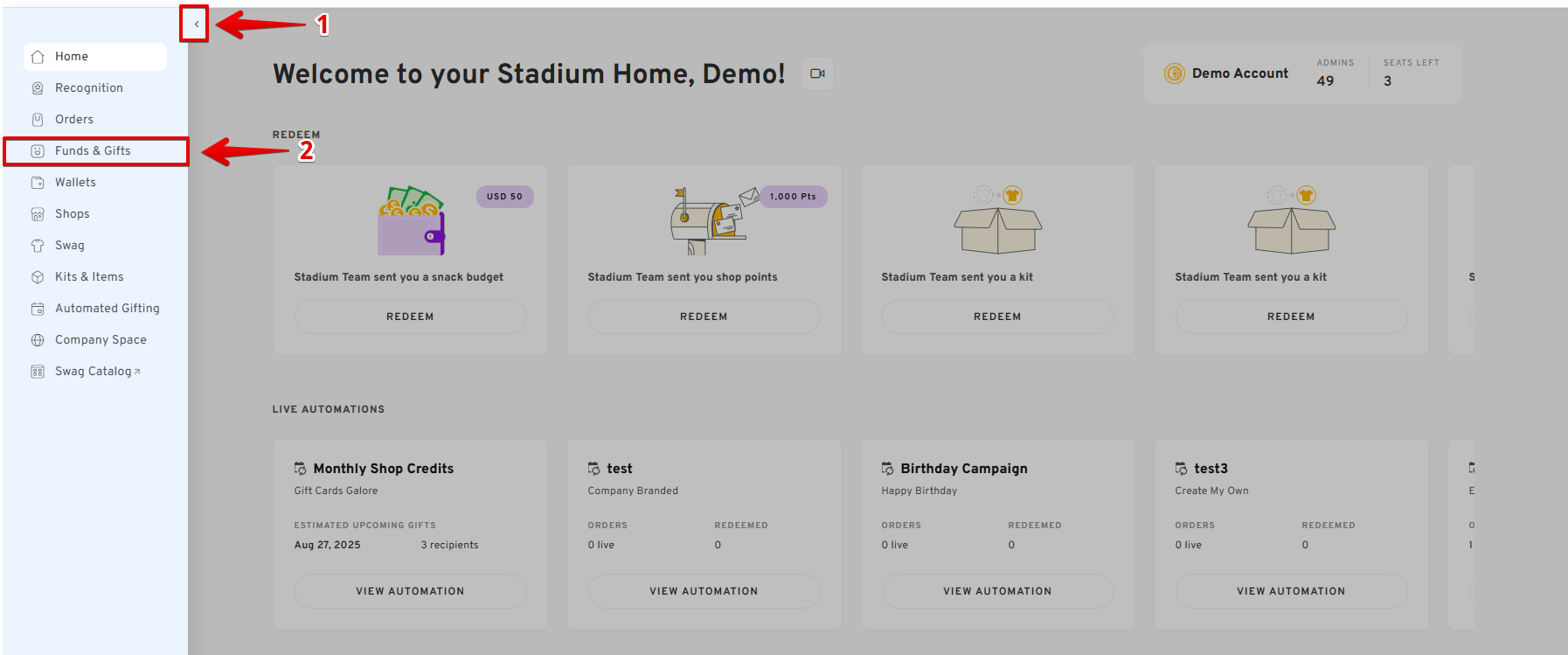
Task: Redeem the 1,000 Pts shop points
Action: pos(704,317)
